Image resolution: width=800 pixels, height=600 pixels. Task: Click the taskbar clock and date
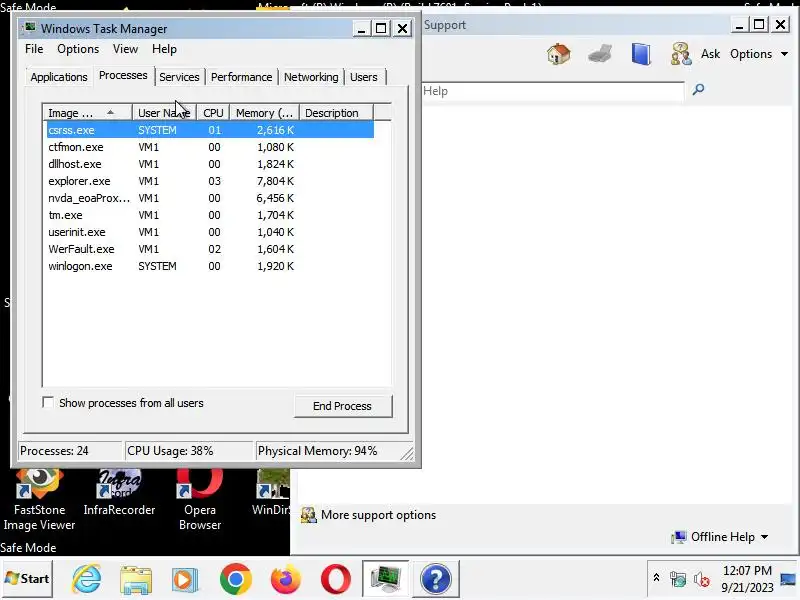click(747, 579)
